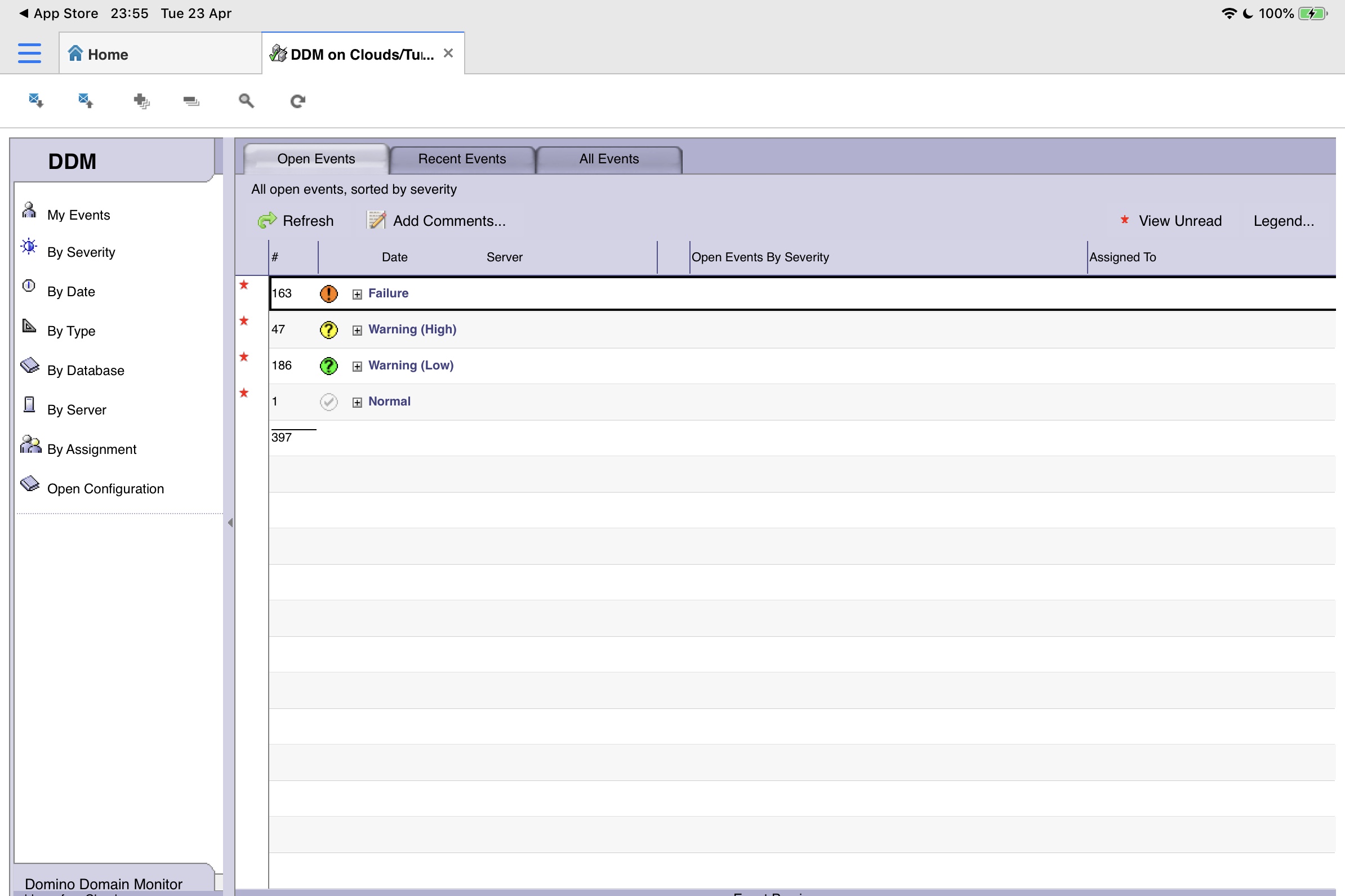
Task: Expand the Normal category row
Action: tap(357, 402)
